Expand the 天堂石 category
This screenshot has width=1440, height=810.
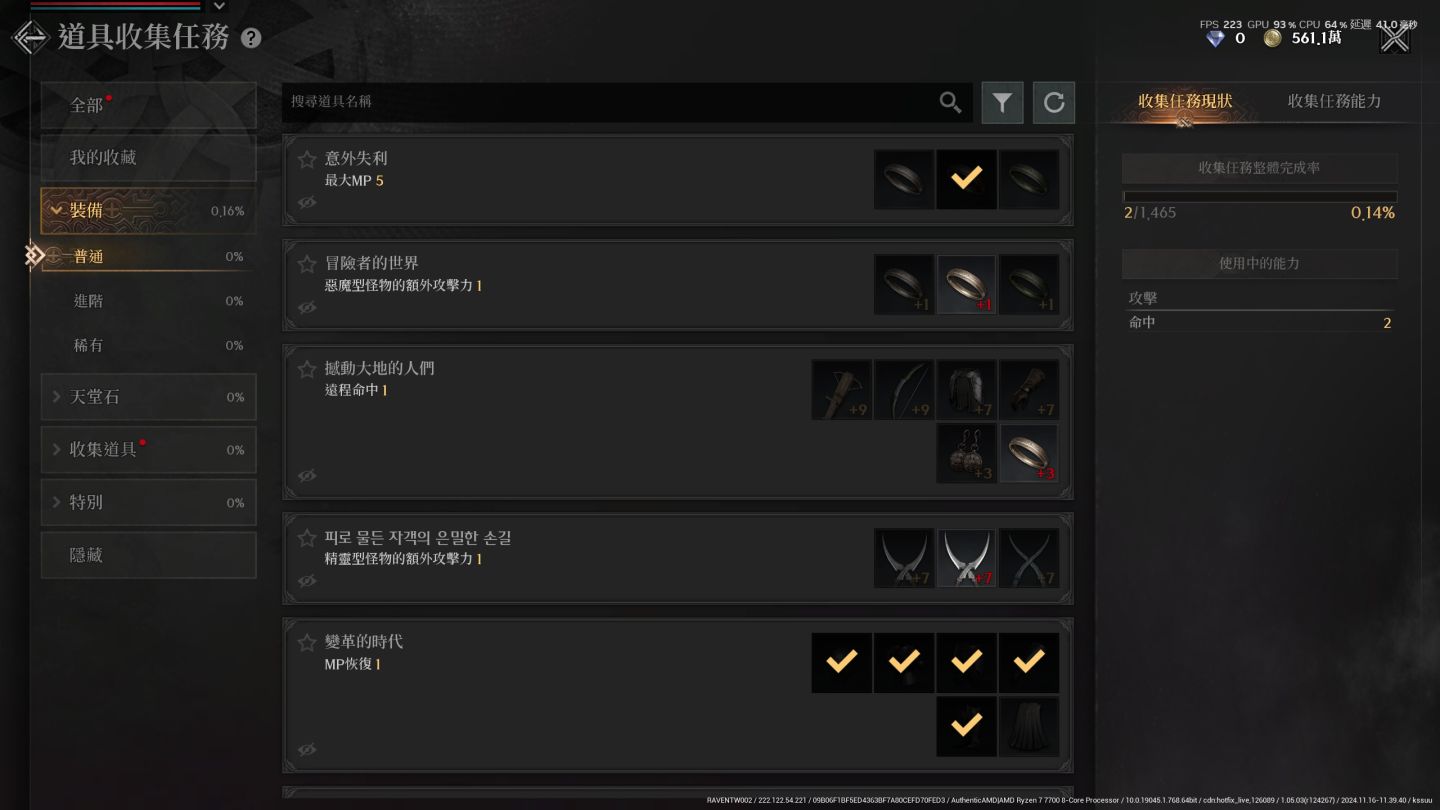pyautogui.click(x=148, y=397)
